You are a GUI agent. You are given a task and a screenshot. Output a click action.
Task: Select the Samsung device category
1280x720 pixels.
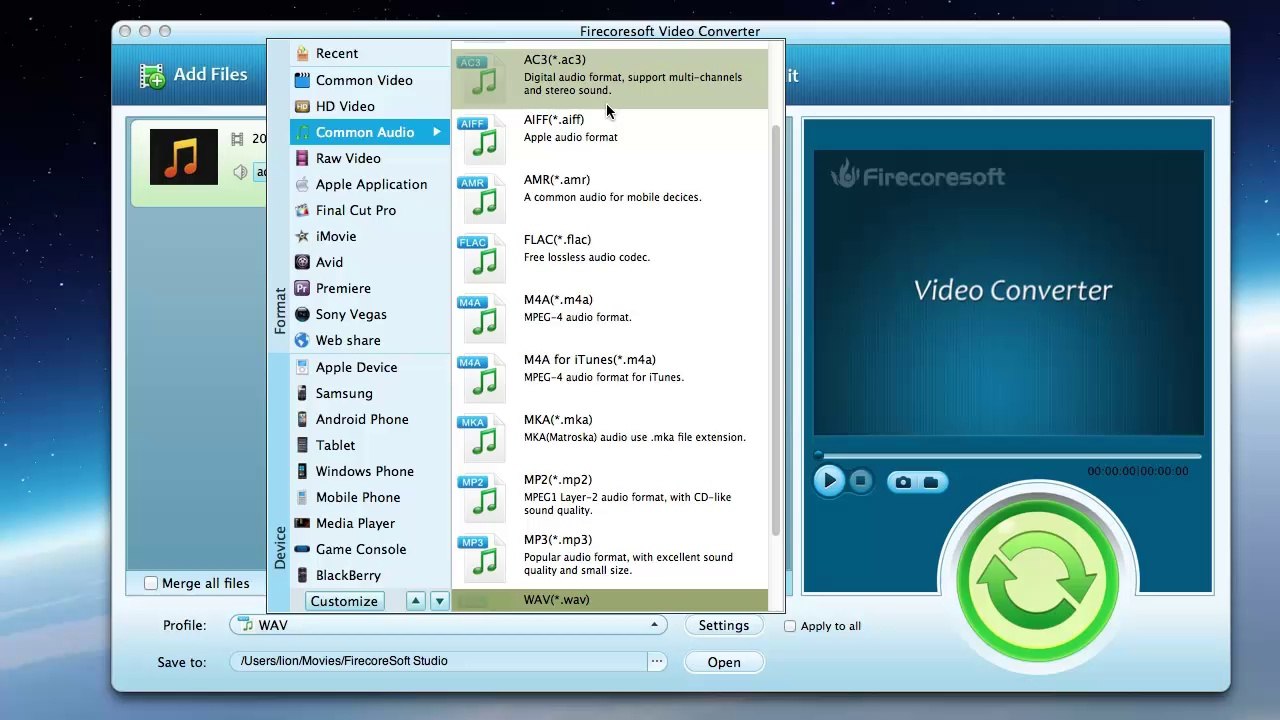click(370, 393)
